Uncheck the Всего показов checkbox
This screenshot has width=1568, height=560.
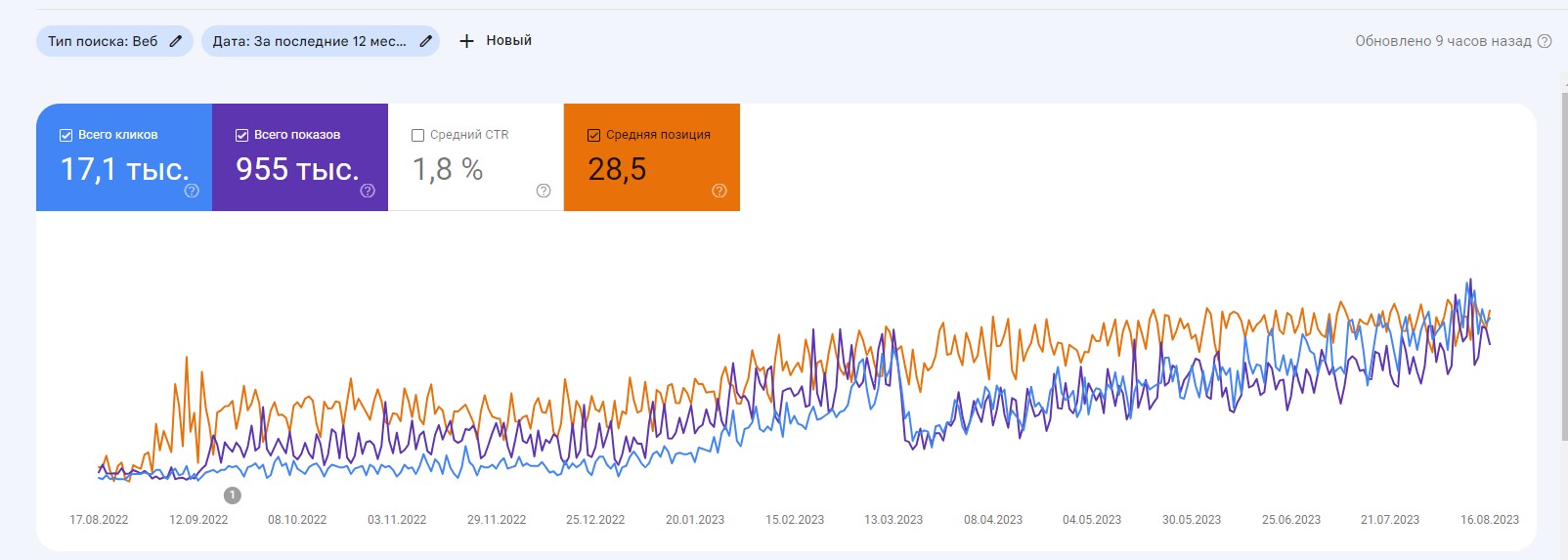point(242,135)
